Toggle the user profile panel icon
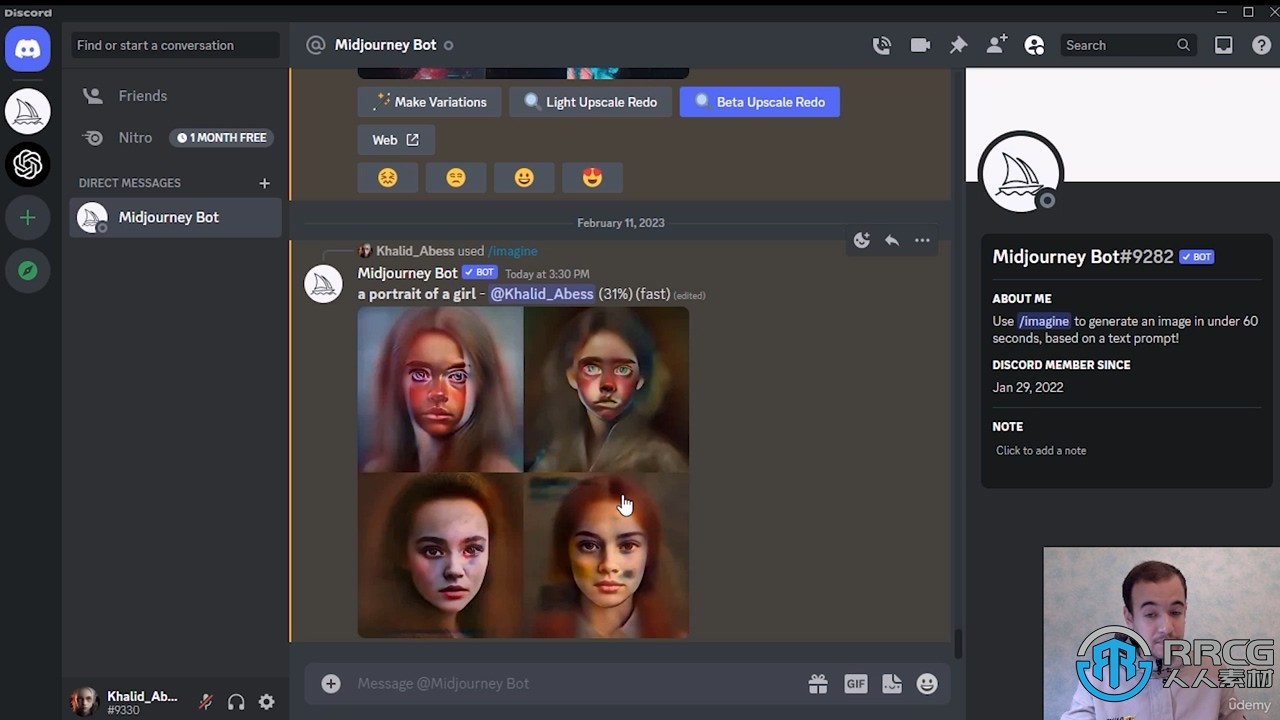Screen dimensions: 1280x720 click(1035, 45)
